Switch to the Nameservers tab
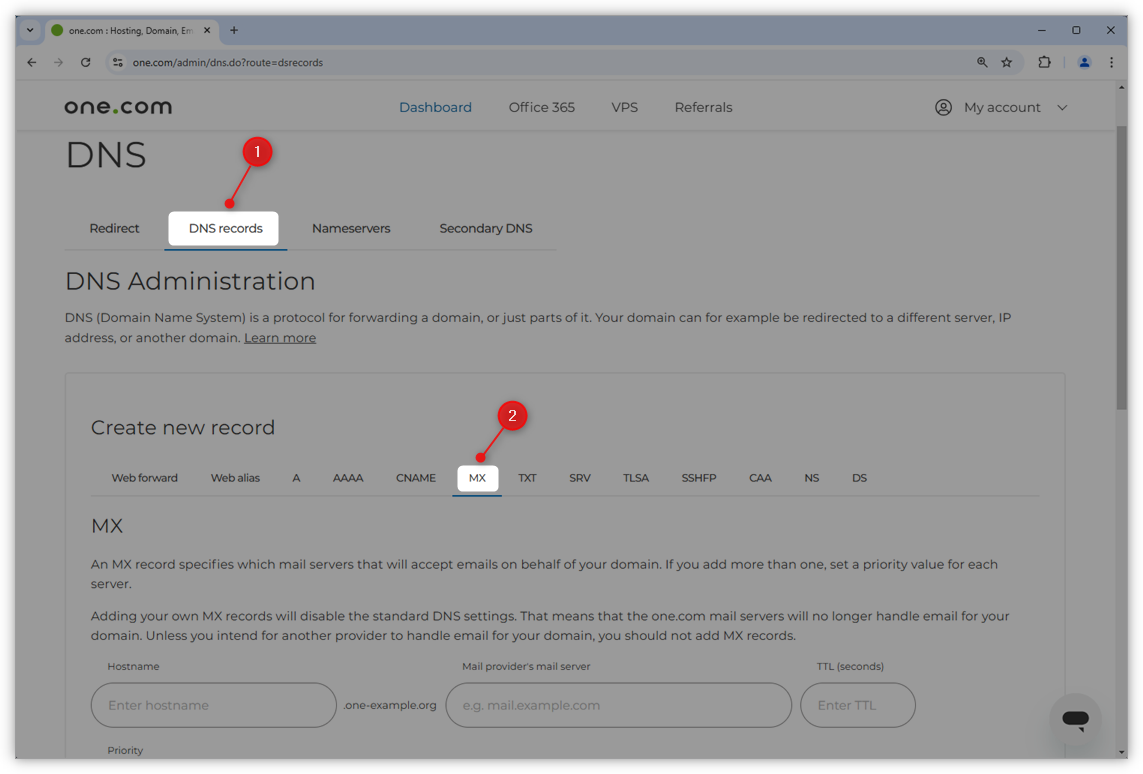This screenshot has height=774, width=1143. tap(351, 228)
